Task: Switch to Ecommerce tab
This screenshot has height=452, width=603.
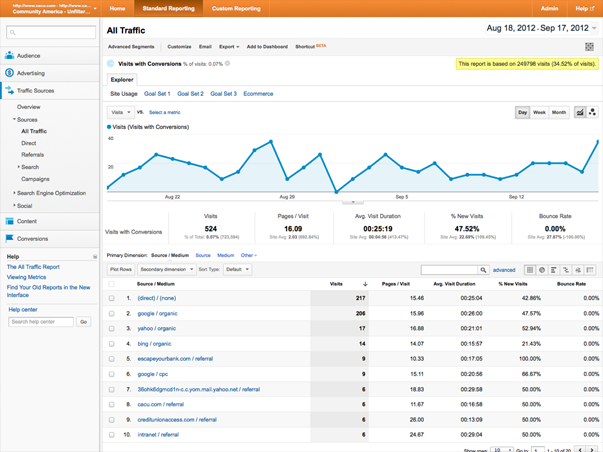Action: coord(258,93)
